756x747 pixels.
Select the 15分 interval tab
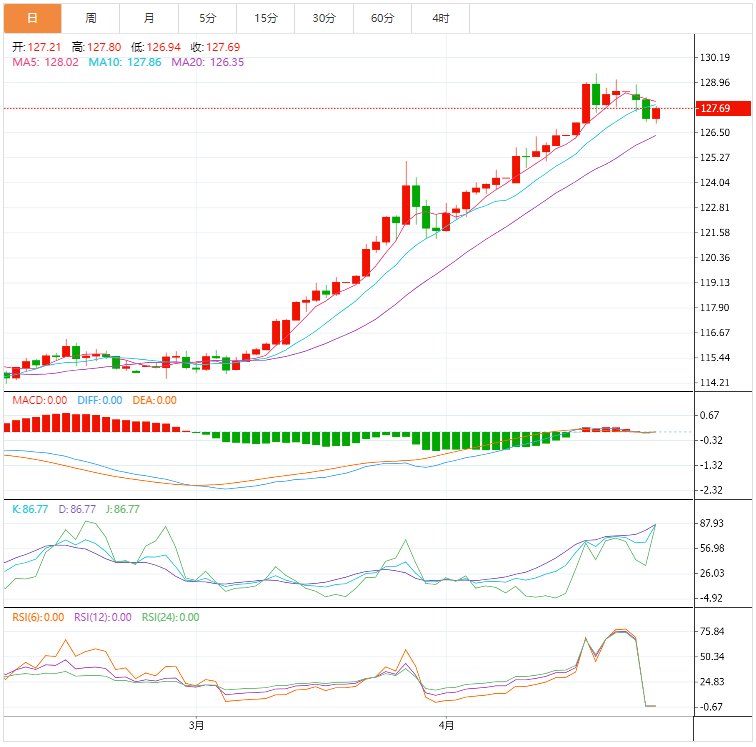266,18
